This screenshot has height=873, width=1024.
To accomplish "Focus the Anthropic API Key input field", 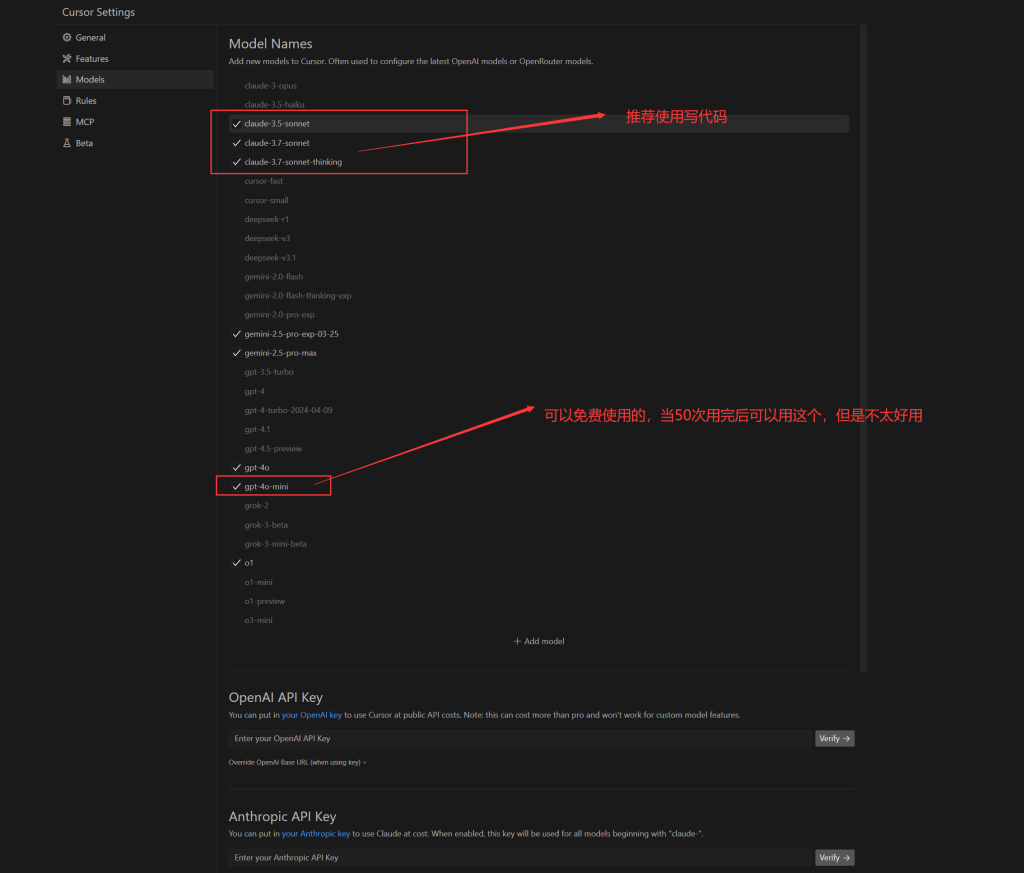I will [520, 857].
